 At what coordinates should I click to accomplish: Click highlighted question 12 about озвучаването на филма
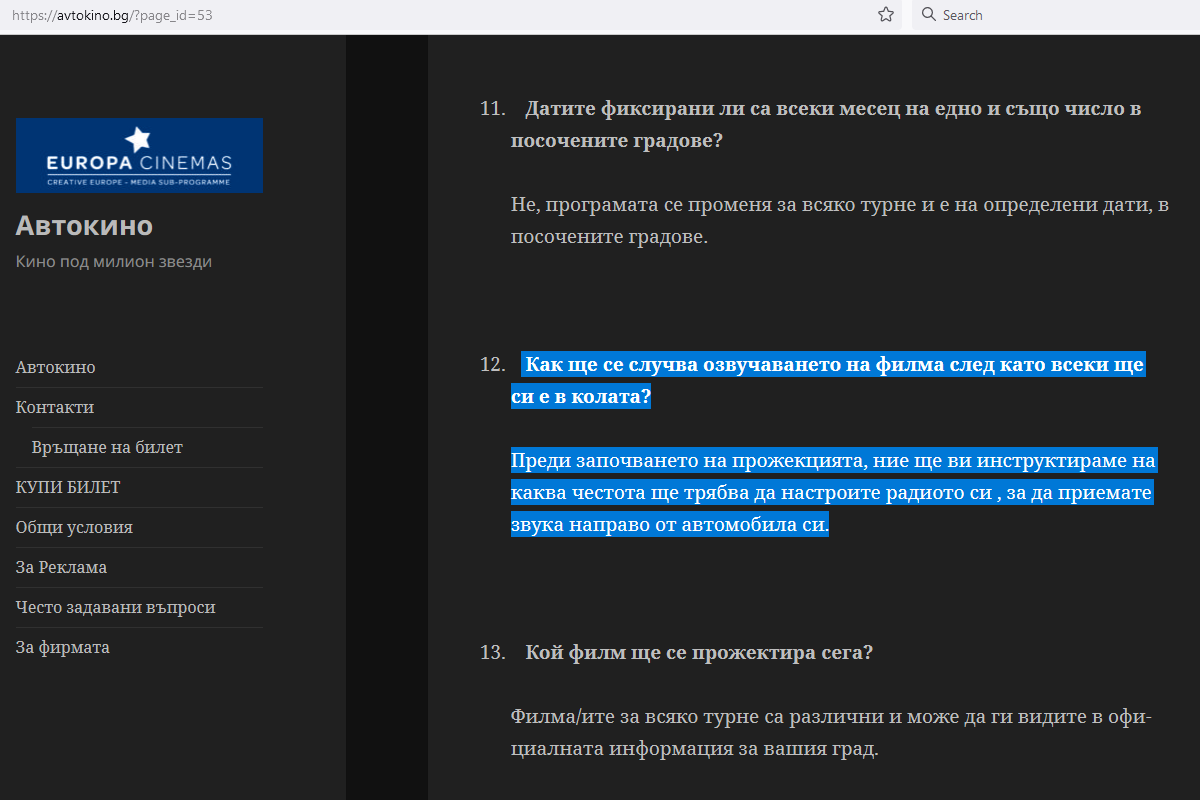coord(828,381)
